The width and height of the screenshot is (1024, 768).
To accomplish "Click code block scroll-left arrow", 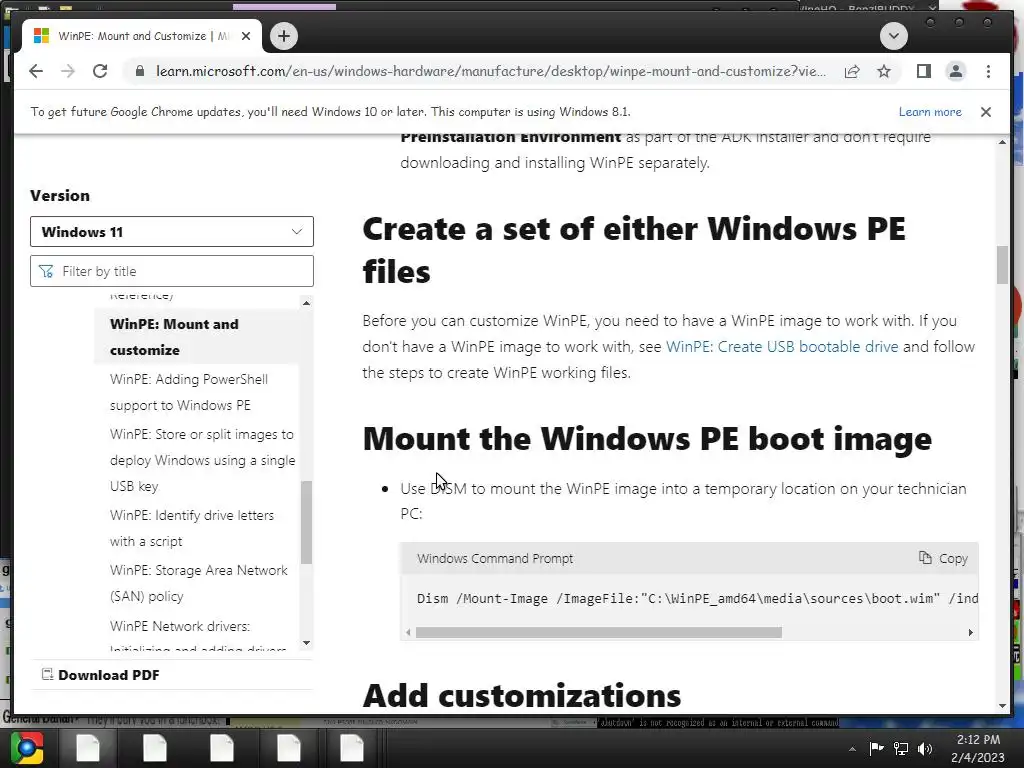I will click(408, 632).
